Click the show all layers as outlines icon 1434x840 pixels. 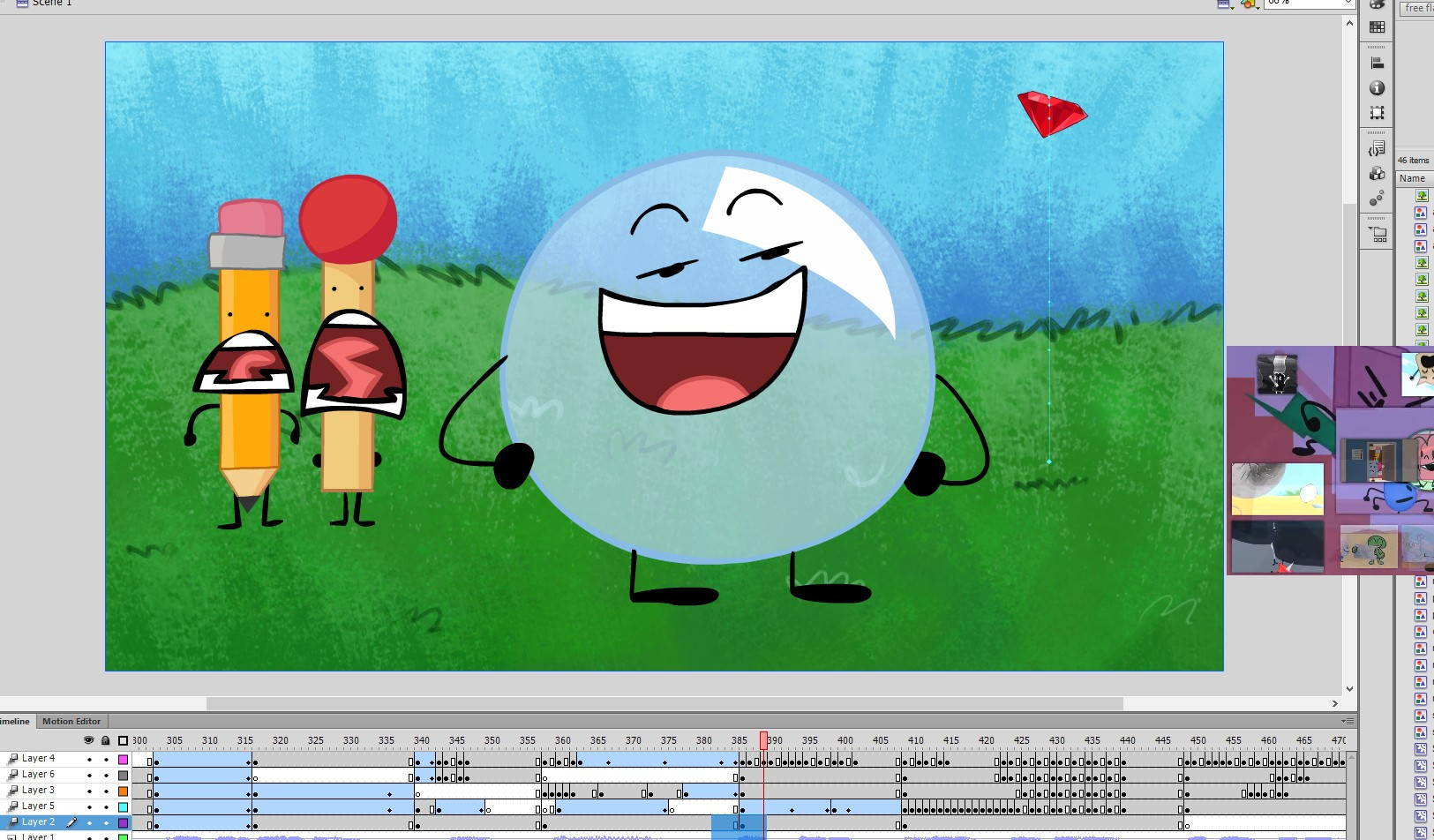point(123,740)
